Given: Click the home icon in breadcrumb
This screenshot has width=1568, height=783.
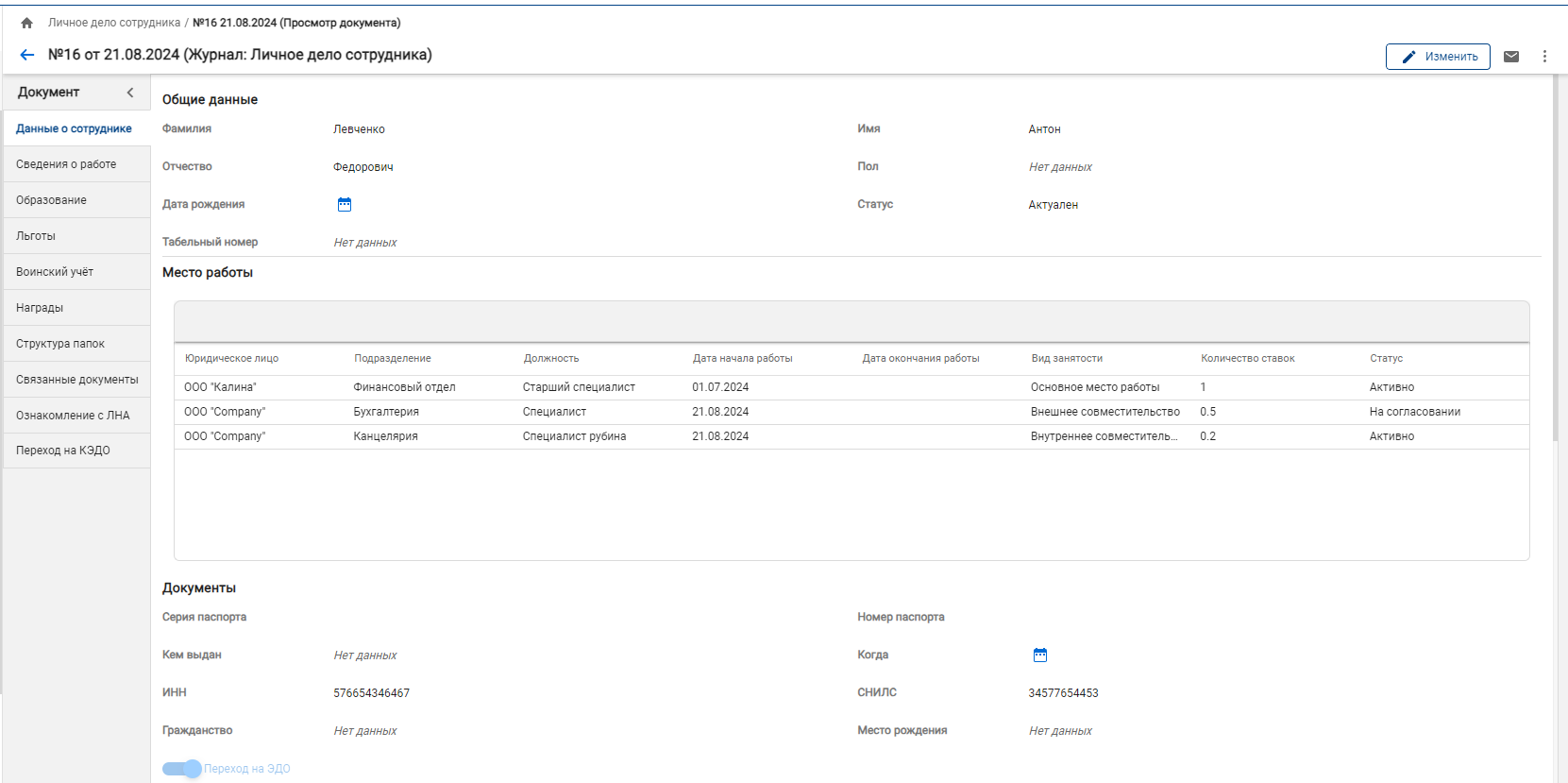Looking at the screenshot, I should click(x=26, y=23).
